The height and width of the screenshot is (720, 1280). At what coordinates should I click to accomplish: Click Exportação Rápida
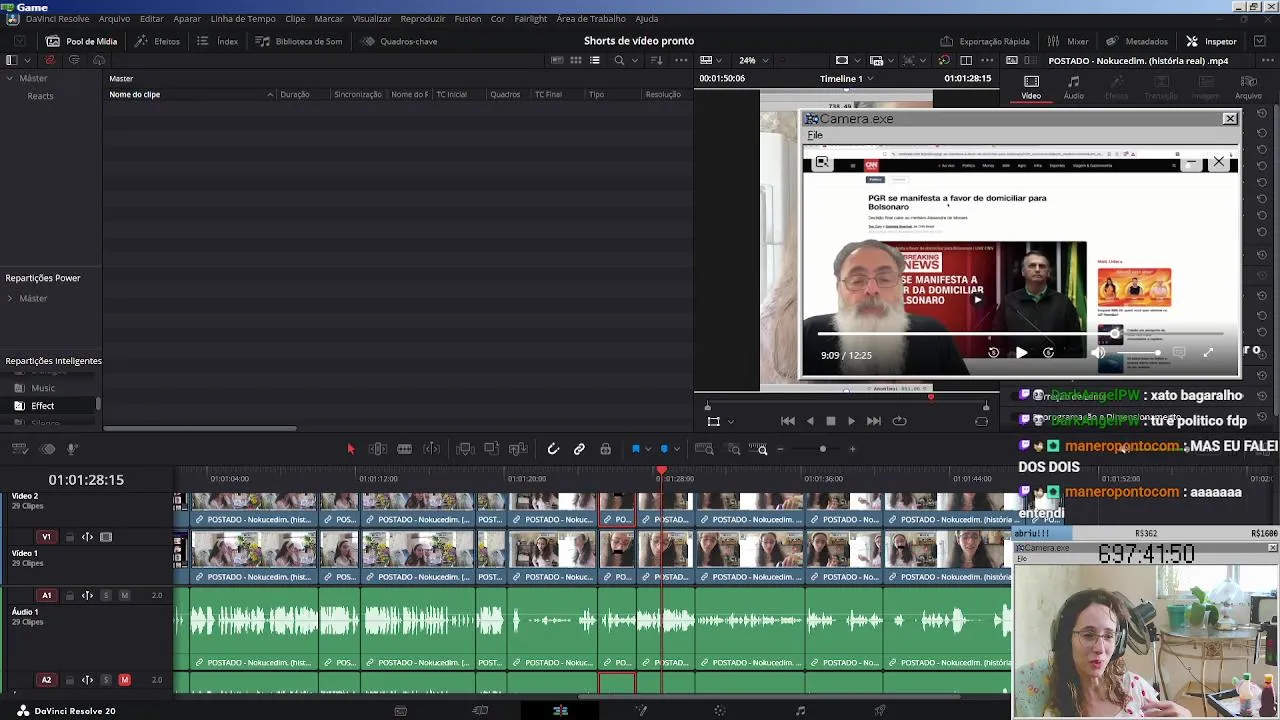[x=984, y=41]
